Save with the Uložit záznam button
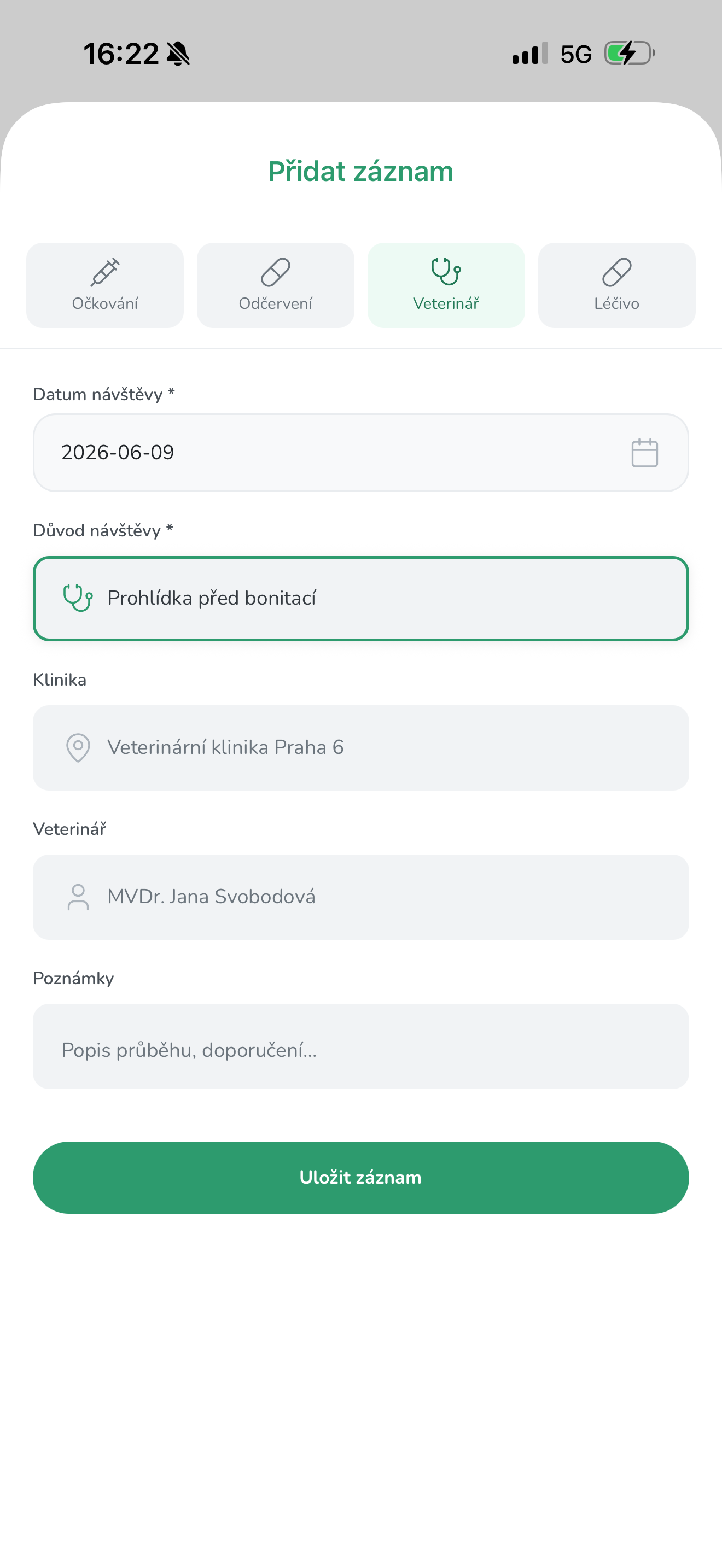This screenshot has width=722, height=1568. point(361,1177)
